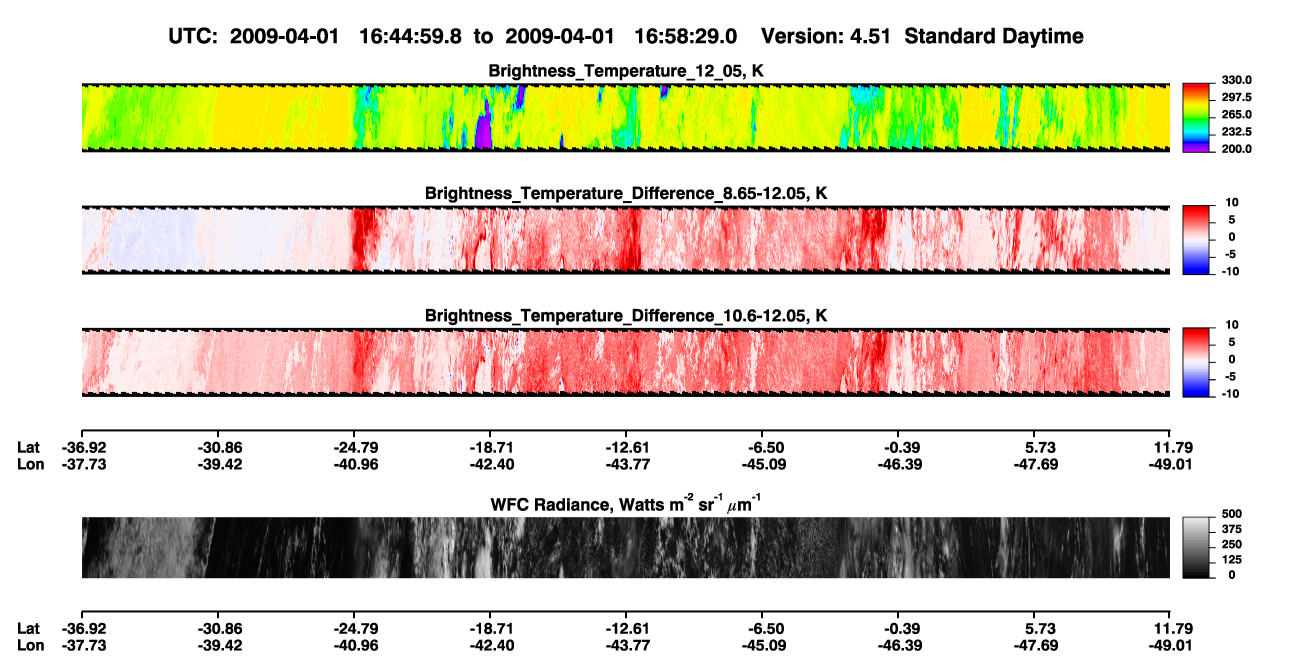Click latitude 11.79 on the axis above WFC title

pos(1172,448)
